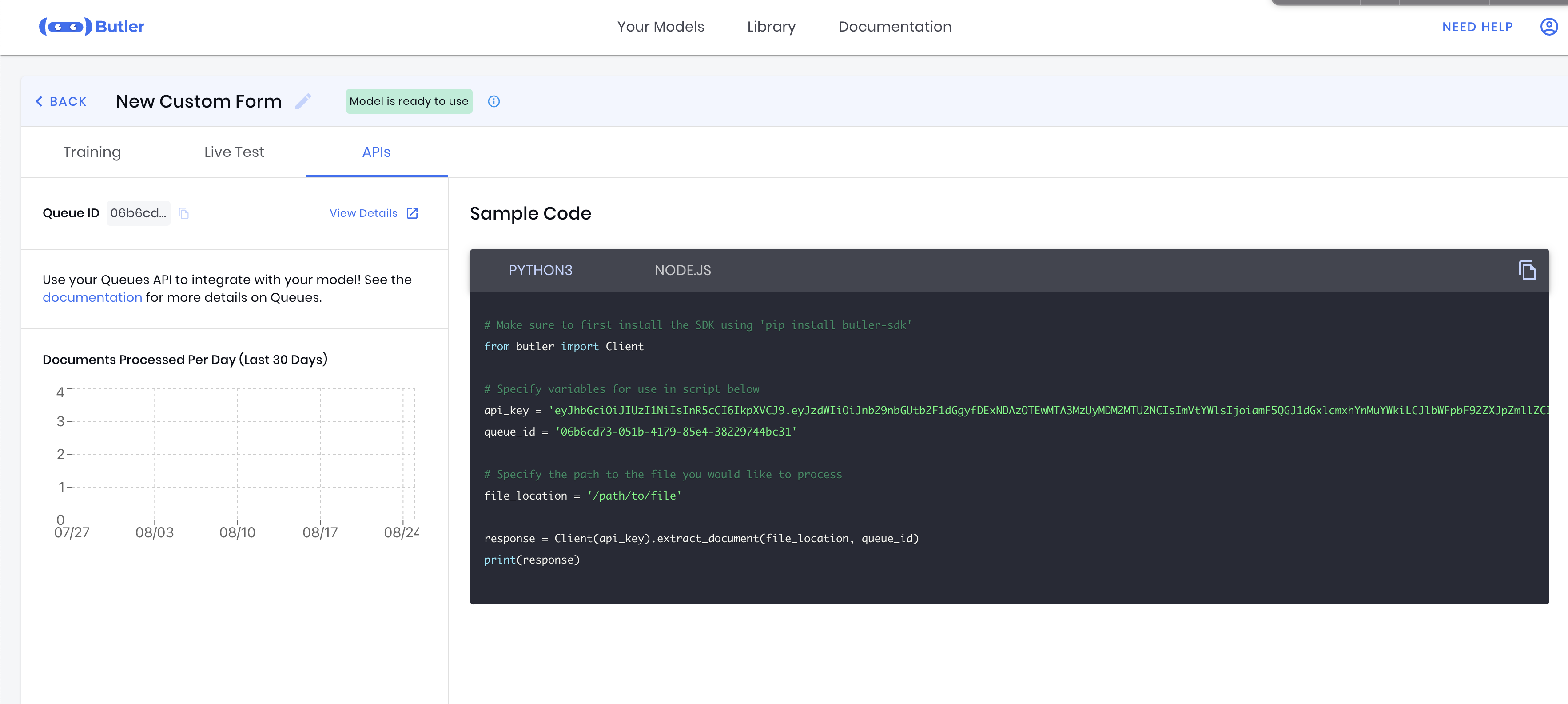This screenshot has height=704, width=1568.
Task: Click the external link icon by View Details
Action: coord(412,213)
